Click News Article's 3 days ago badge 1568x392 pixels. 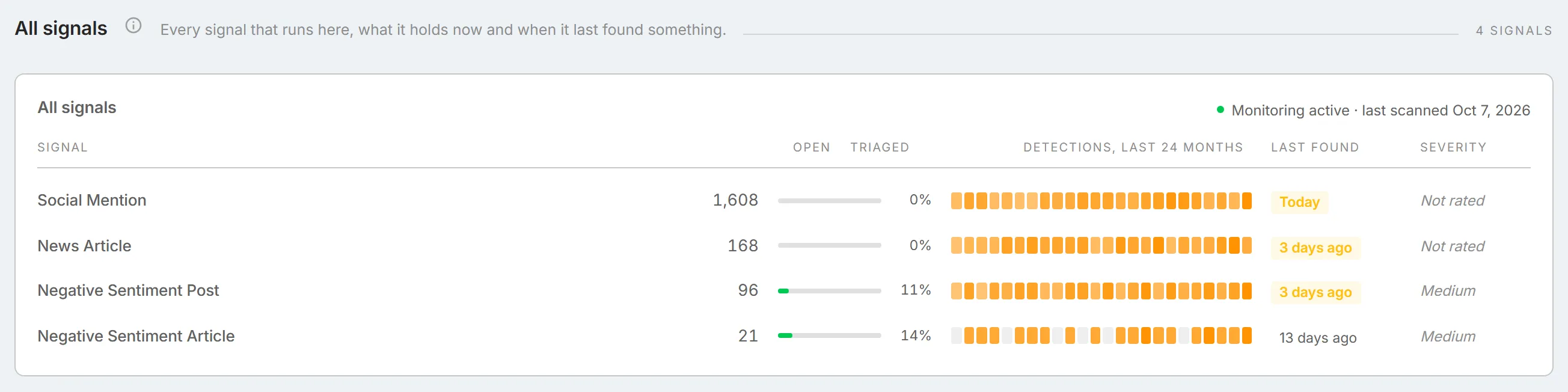click(1315, 248)
